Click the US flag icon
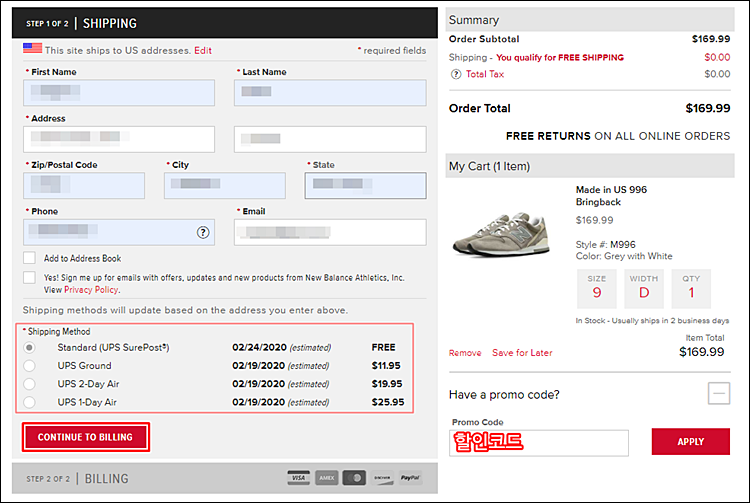Viewport: 750px width, 503px height. click(33, 48)
